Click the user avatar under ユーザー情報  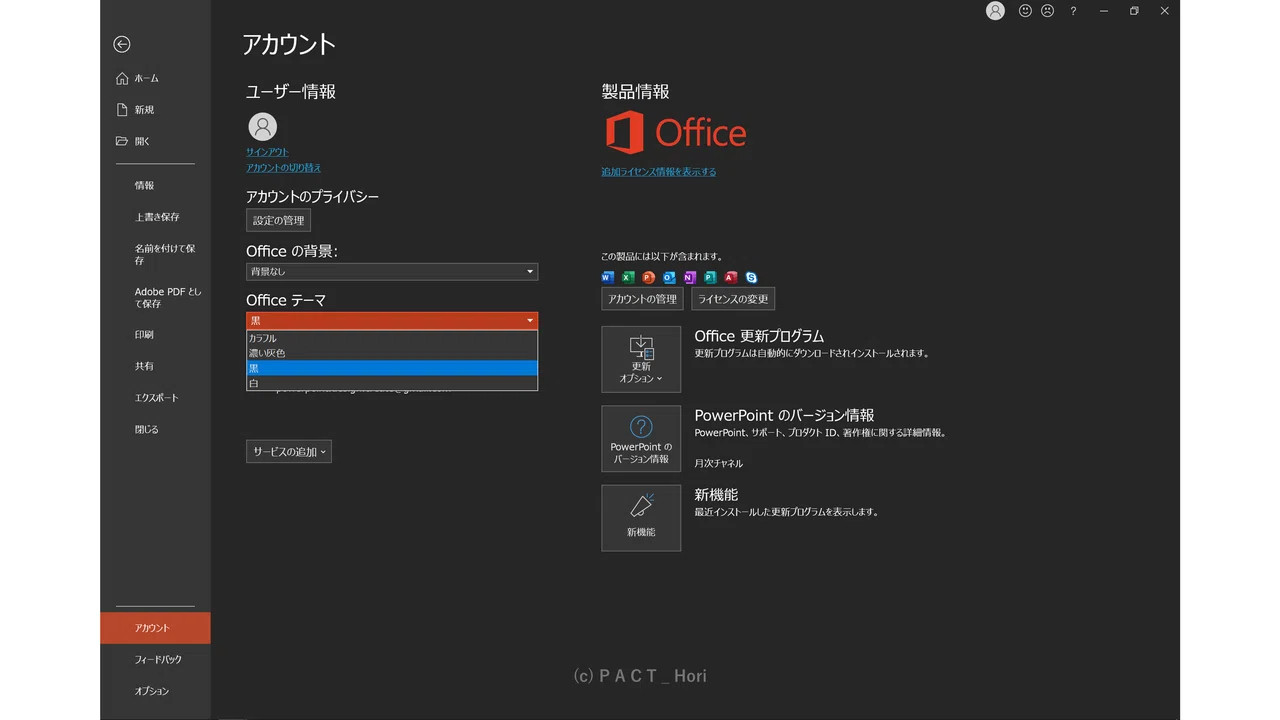point(263,127)
